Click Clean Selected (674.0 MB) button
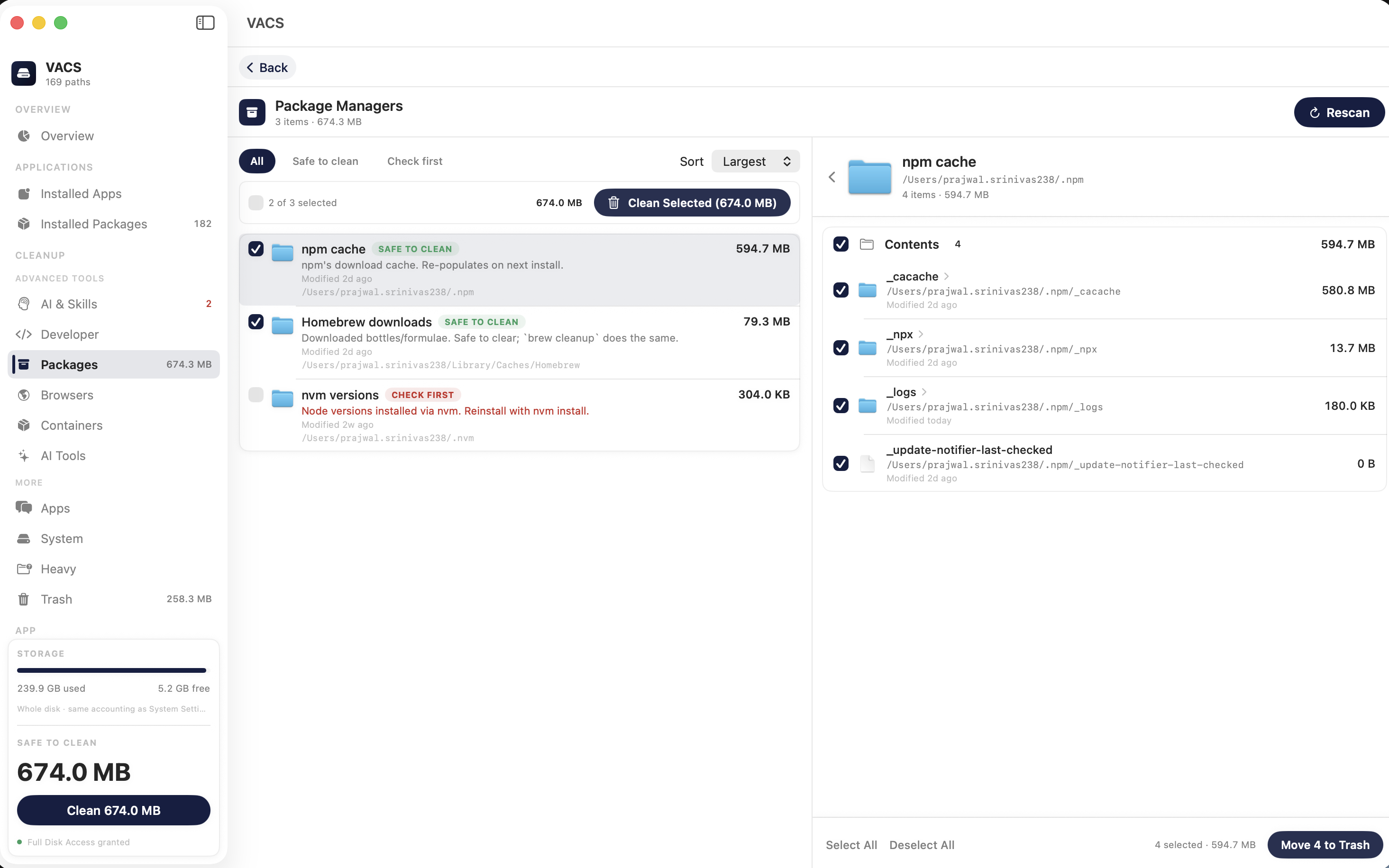This screenshot has width=1389, height=868. (x=692, y=203)
